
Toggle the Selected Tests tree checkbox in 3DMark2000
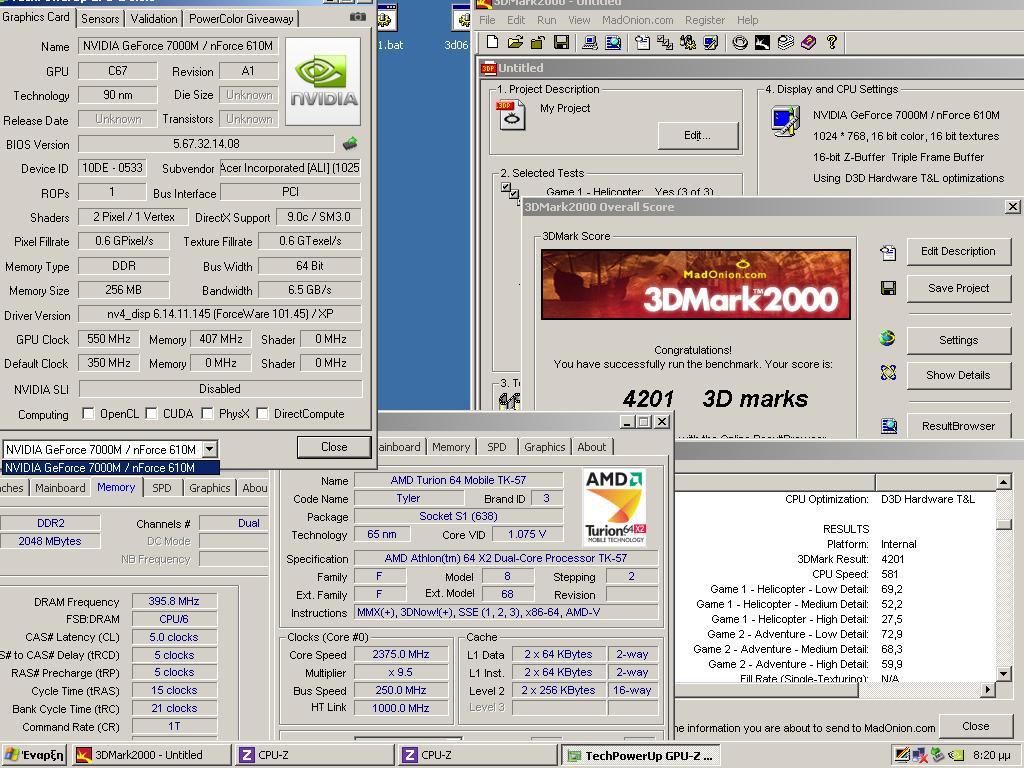point(506,187)
